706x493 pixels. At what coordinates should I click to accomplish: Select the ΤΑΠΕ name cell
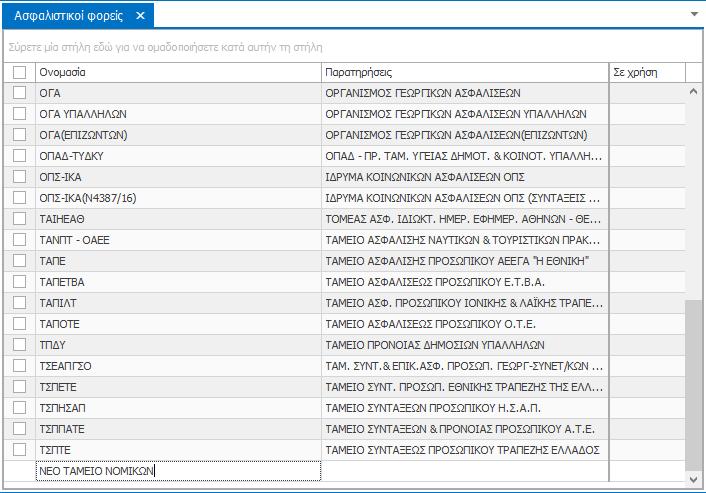(178, 261)
